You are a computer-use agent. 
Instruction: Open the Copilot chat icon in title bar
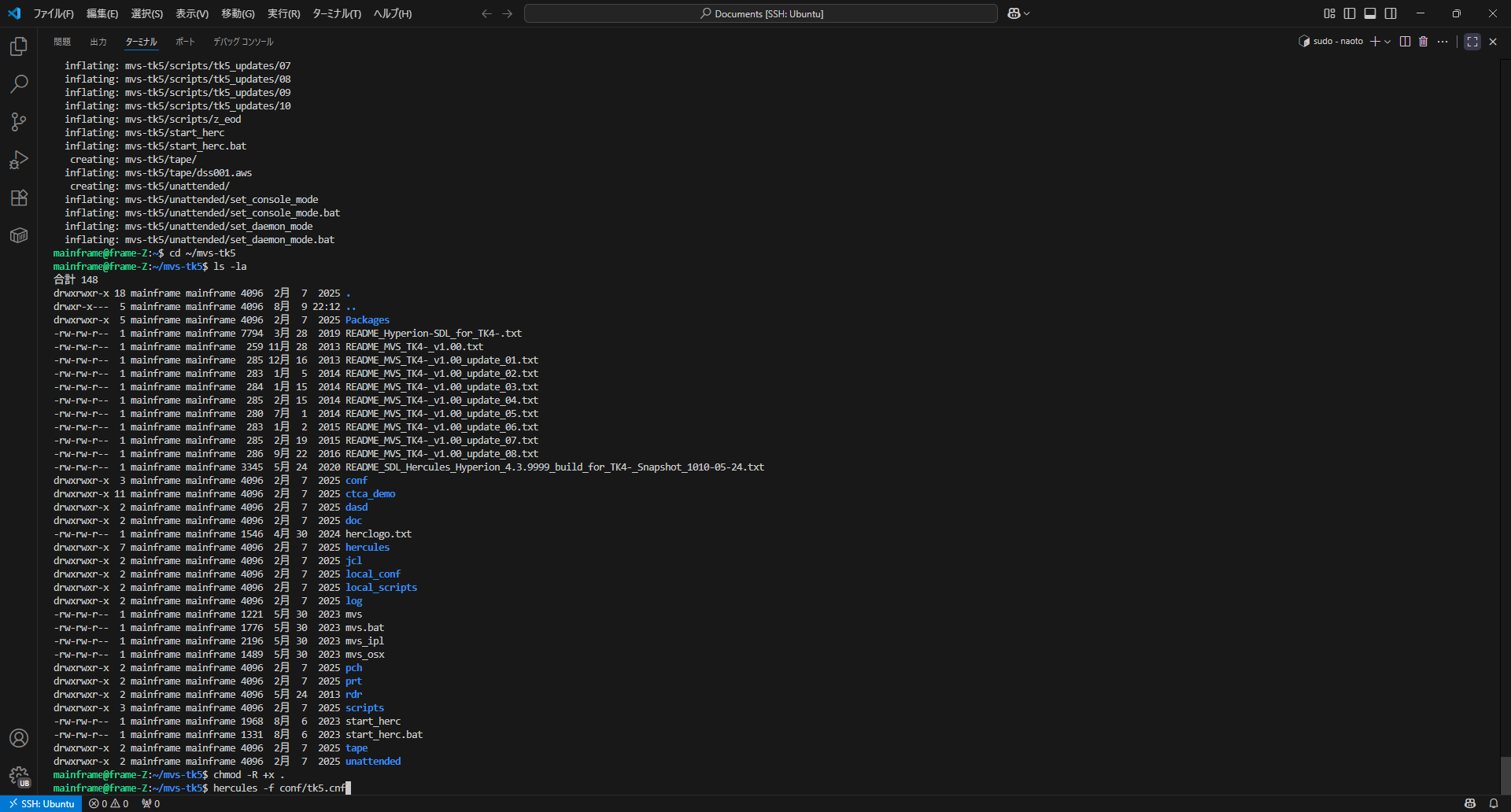click(1014, 13)
